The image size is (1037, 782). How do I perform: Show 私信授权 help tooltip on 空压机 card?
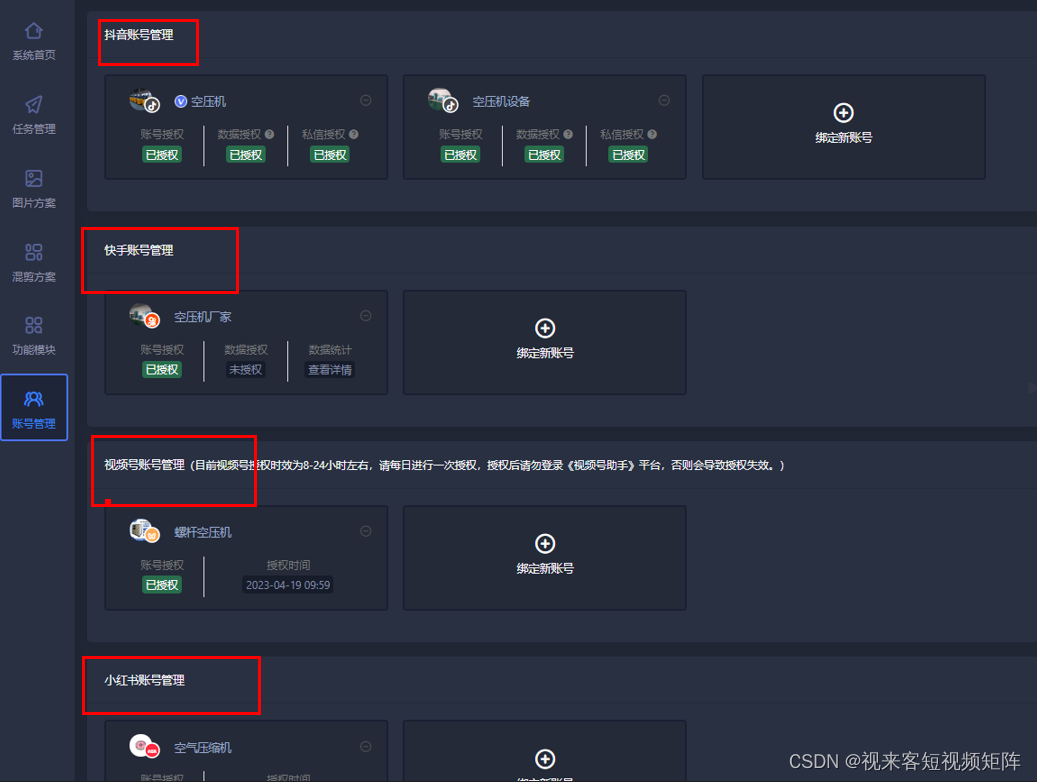(x=354, y=134)
